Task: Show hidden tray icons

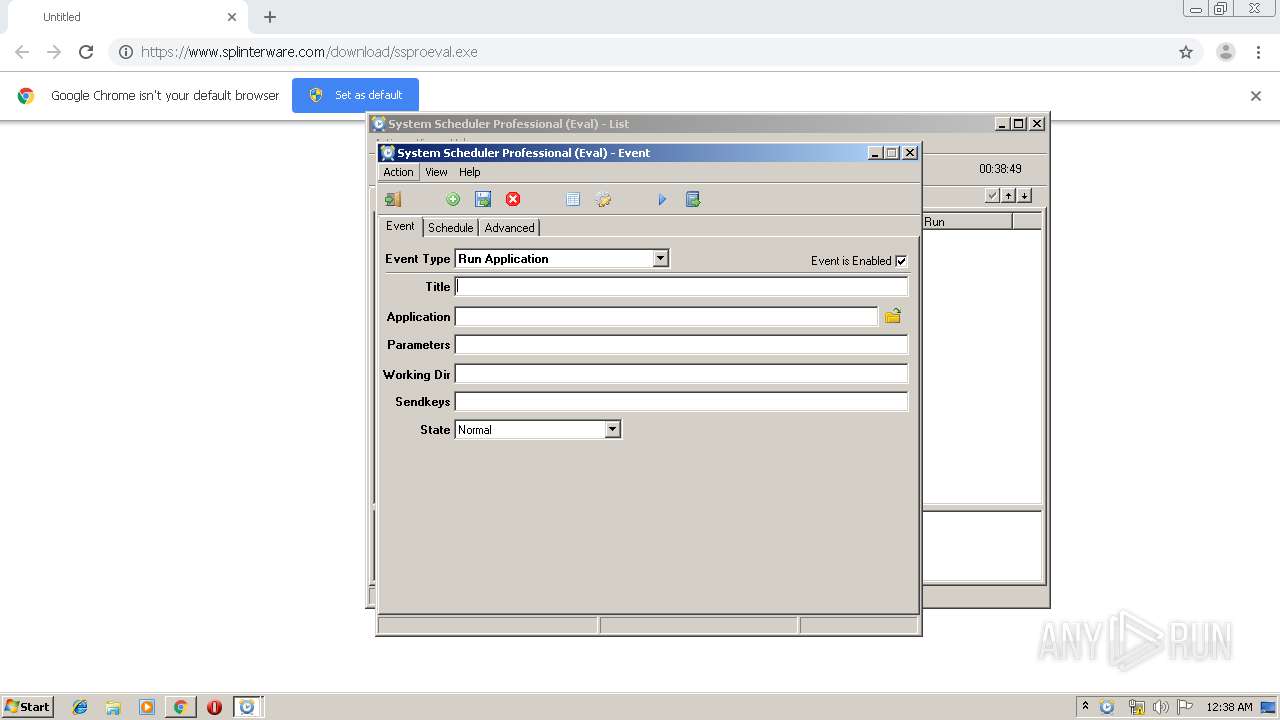Action: [1085, 707]
